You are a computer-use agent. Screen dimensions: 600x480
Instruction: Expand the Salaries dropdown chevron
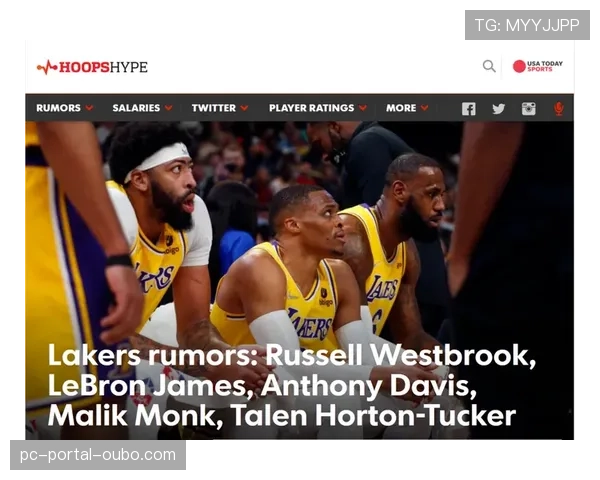coord(169,108)
